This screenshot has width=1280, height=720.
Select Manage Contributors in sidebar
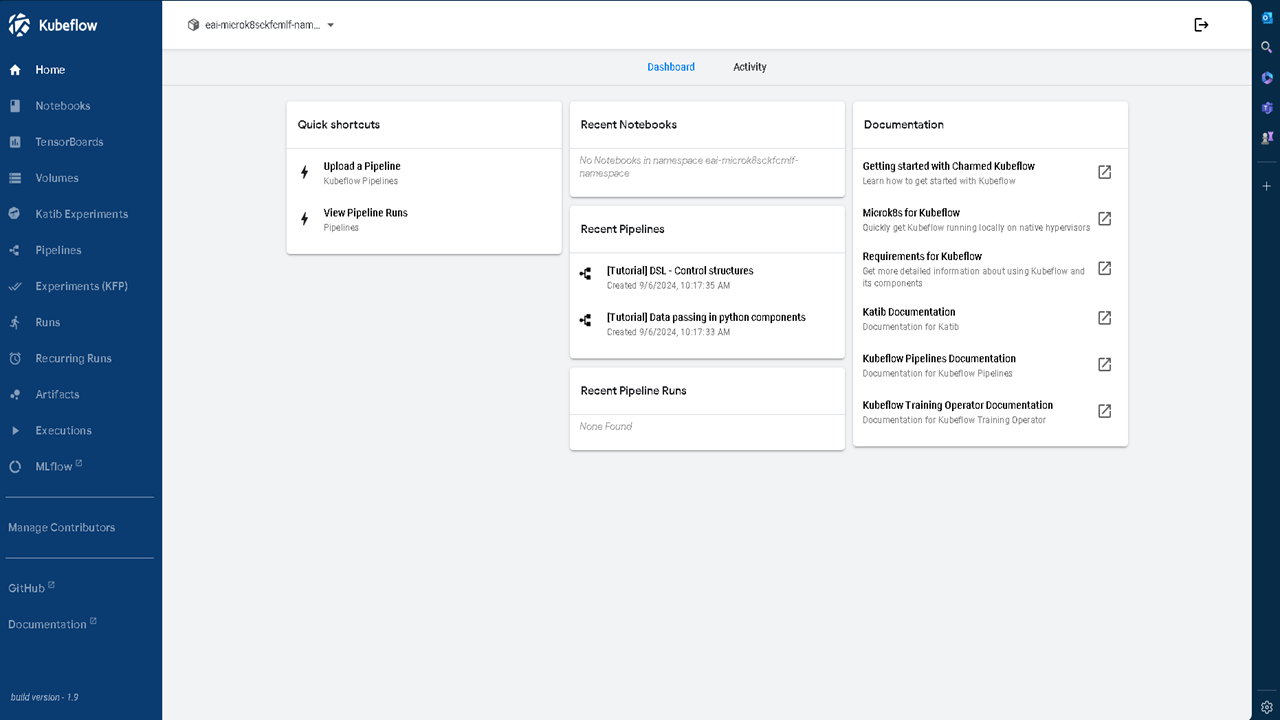[x=62, y=528]
